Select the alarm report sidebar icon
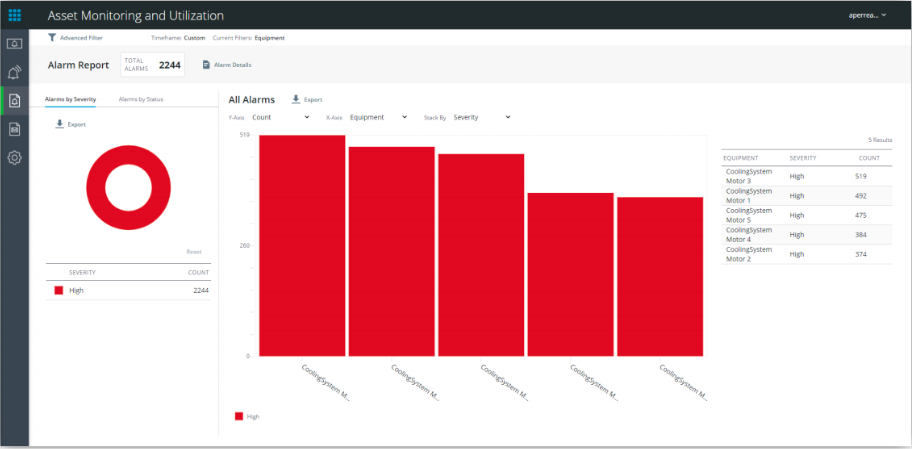 point(14,100)
